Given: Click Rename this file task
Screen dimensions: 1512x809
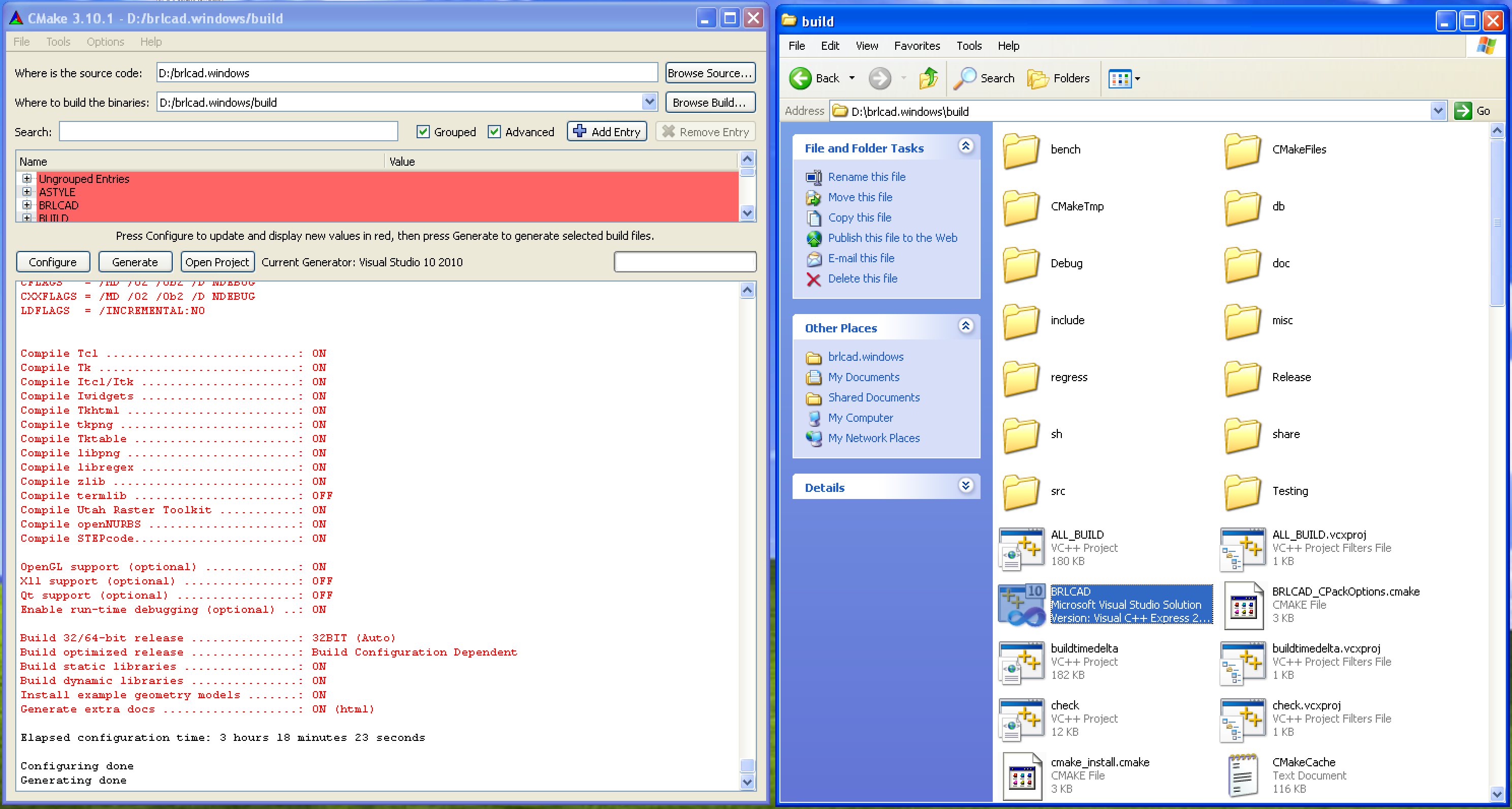Looking at the screenshot, I should coord(866,177).
